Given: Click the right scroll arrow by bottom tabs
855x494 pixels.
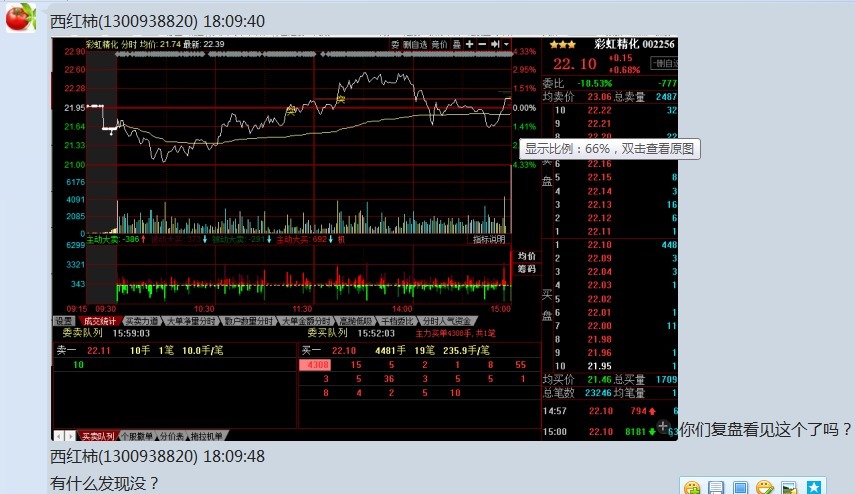Looking at the screenshot, I should (x=71, y=436).
